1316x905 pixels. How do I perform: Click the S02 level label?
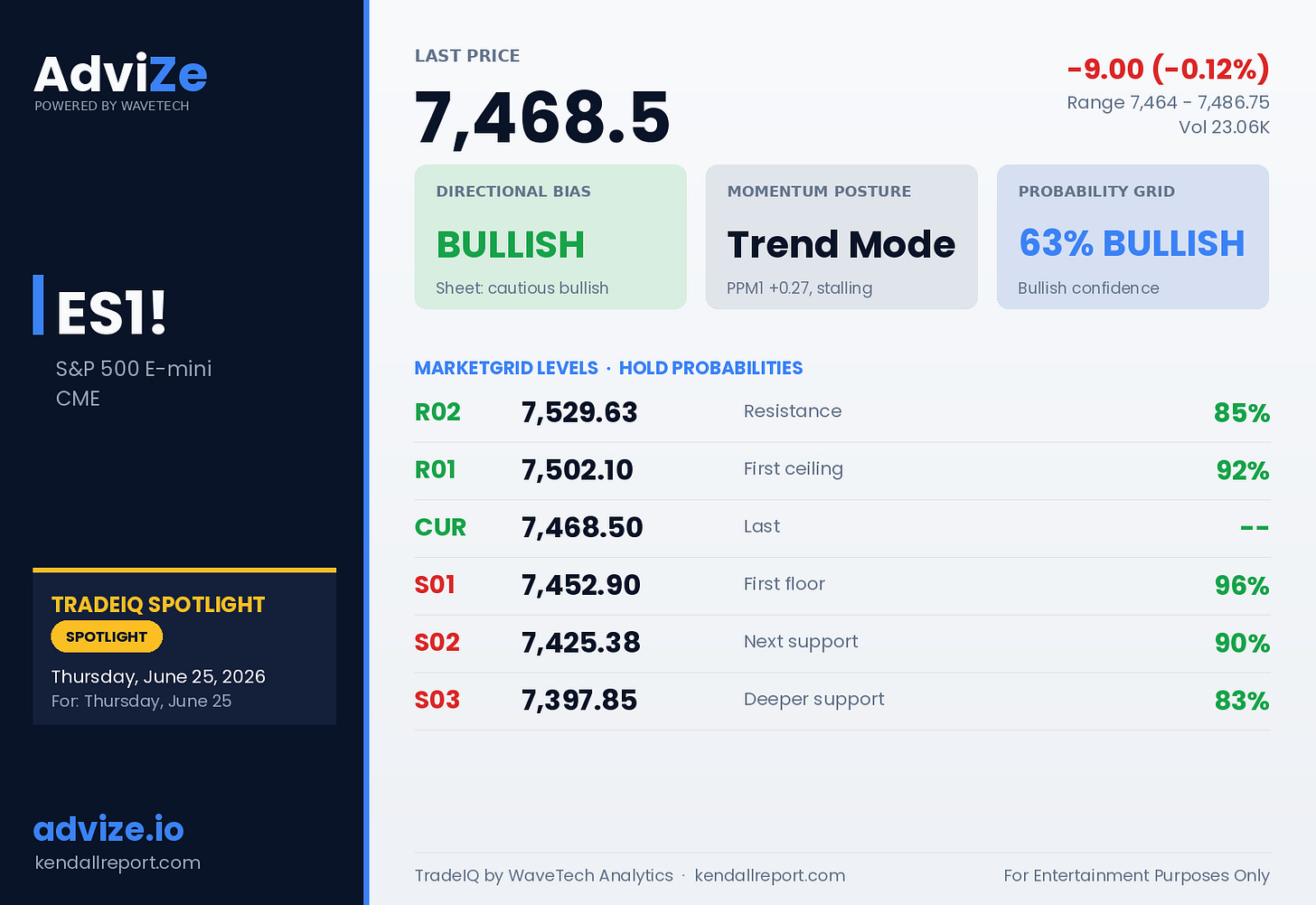[437, 643]
